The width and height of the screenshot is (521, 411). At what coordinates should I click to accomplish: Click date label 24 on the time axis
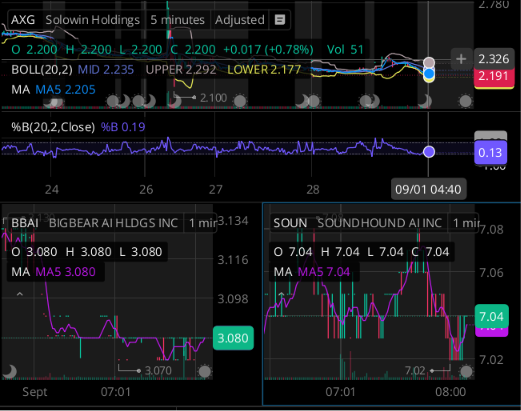(52, 190)
